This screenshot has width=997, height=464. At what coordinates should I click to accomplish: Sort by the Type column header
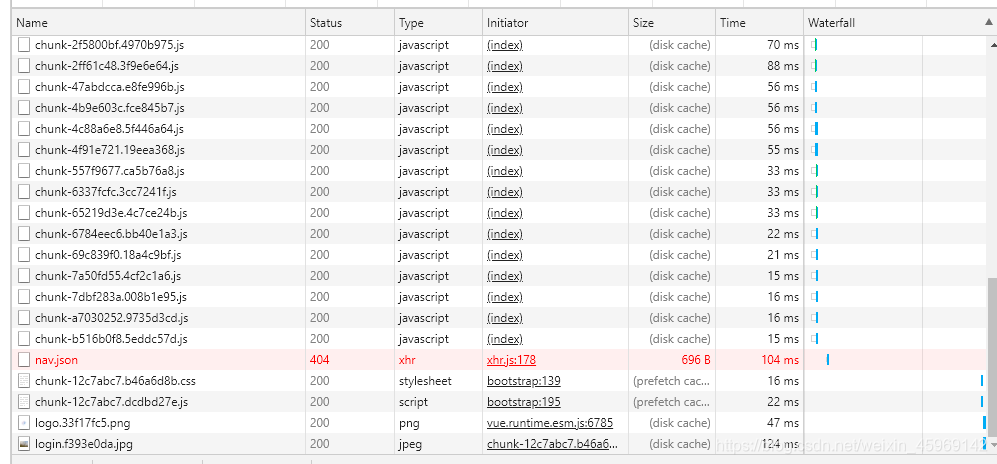(x=437, y=23)
